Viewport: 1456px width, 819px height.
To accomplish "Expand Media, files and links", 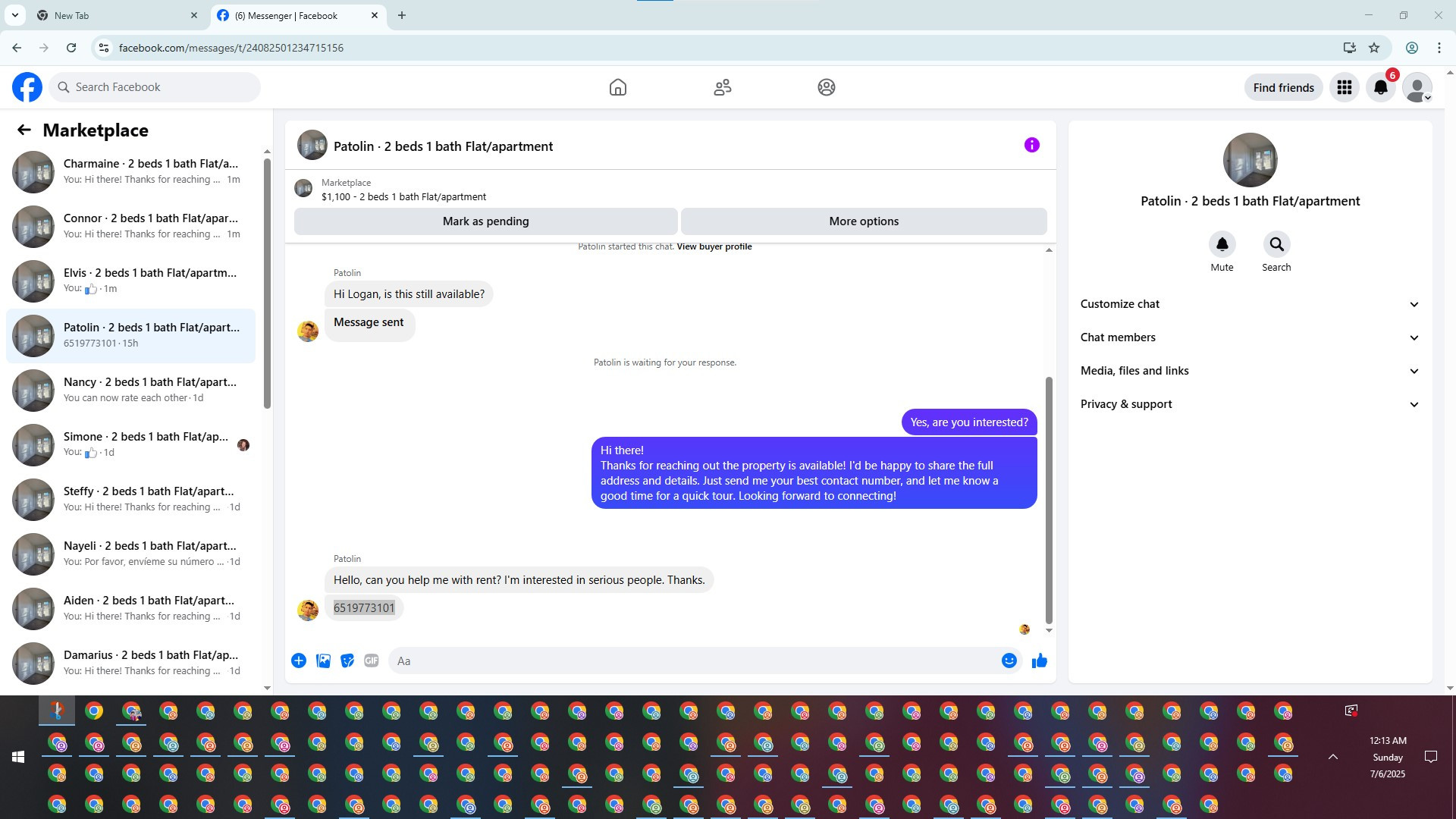I will (1249, 371).
